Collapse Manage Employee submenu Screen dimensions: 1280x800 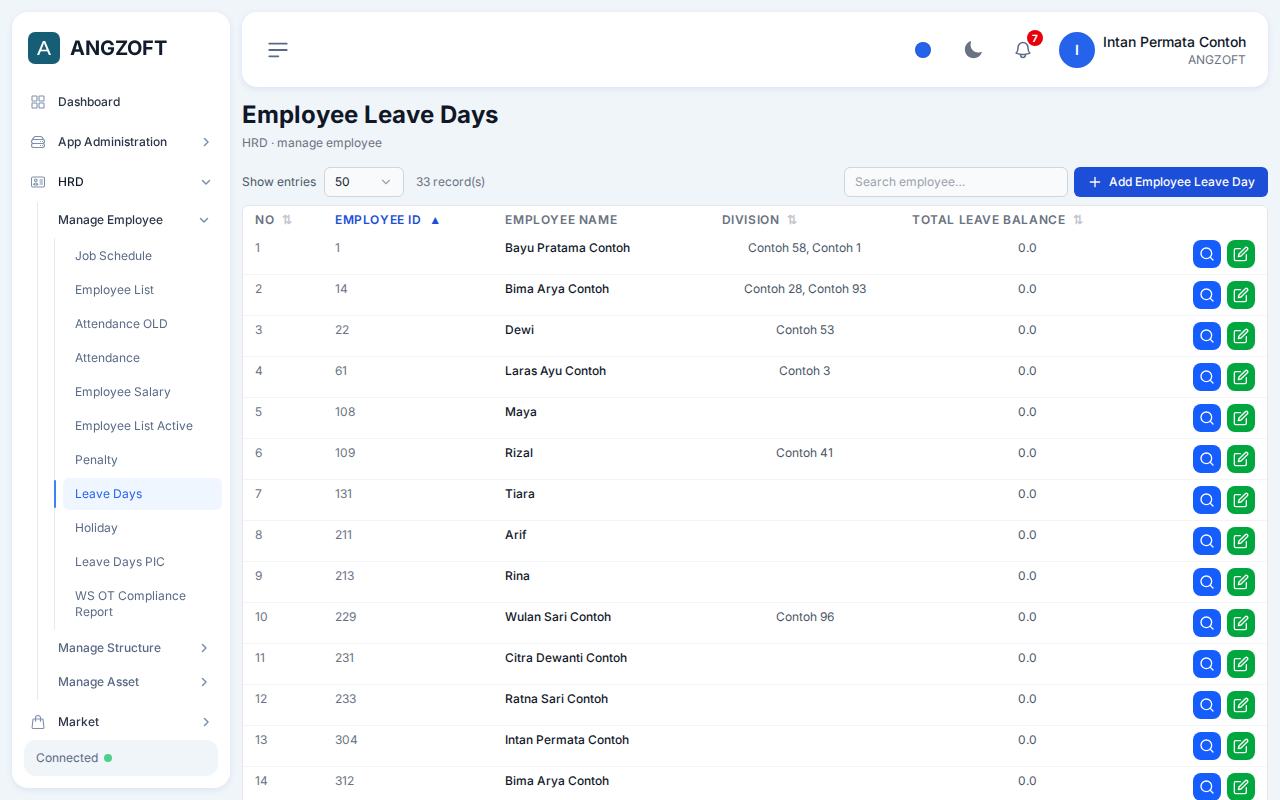(134, 220)
